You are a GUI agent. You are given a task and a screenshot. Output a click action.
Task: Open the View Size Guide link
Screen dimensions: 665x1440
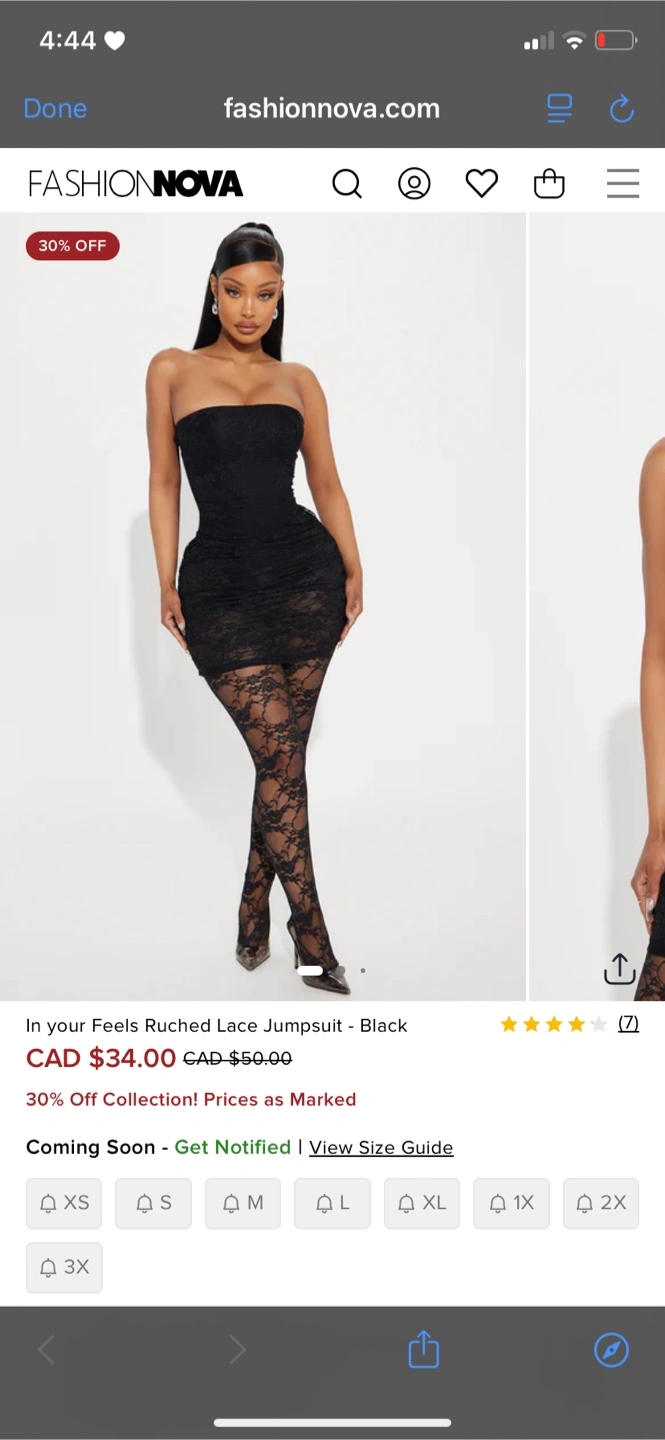[381, 1147]
